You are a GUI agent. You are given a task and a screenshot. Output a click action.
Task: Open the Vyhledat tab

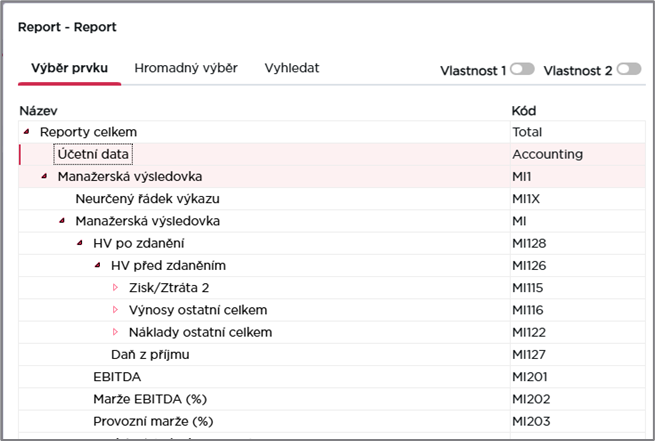pyautogui.click(x=292, y=68)
